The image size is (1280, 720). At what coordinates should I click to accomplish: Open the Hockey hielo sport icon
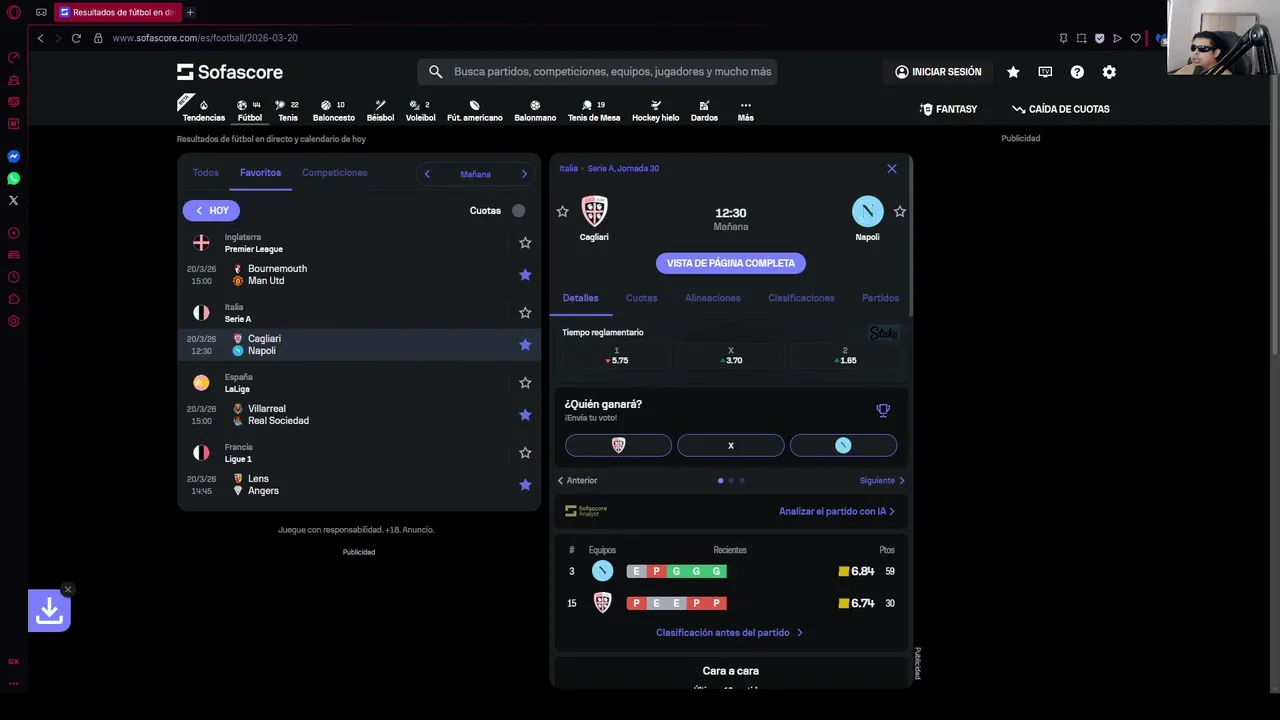pos(655,110)
